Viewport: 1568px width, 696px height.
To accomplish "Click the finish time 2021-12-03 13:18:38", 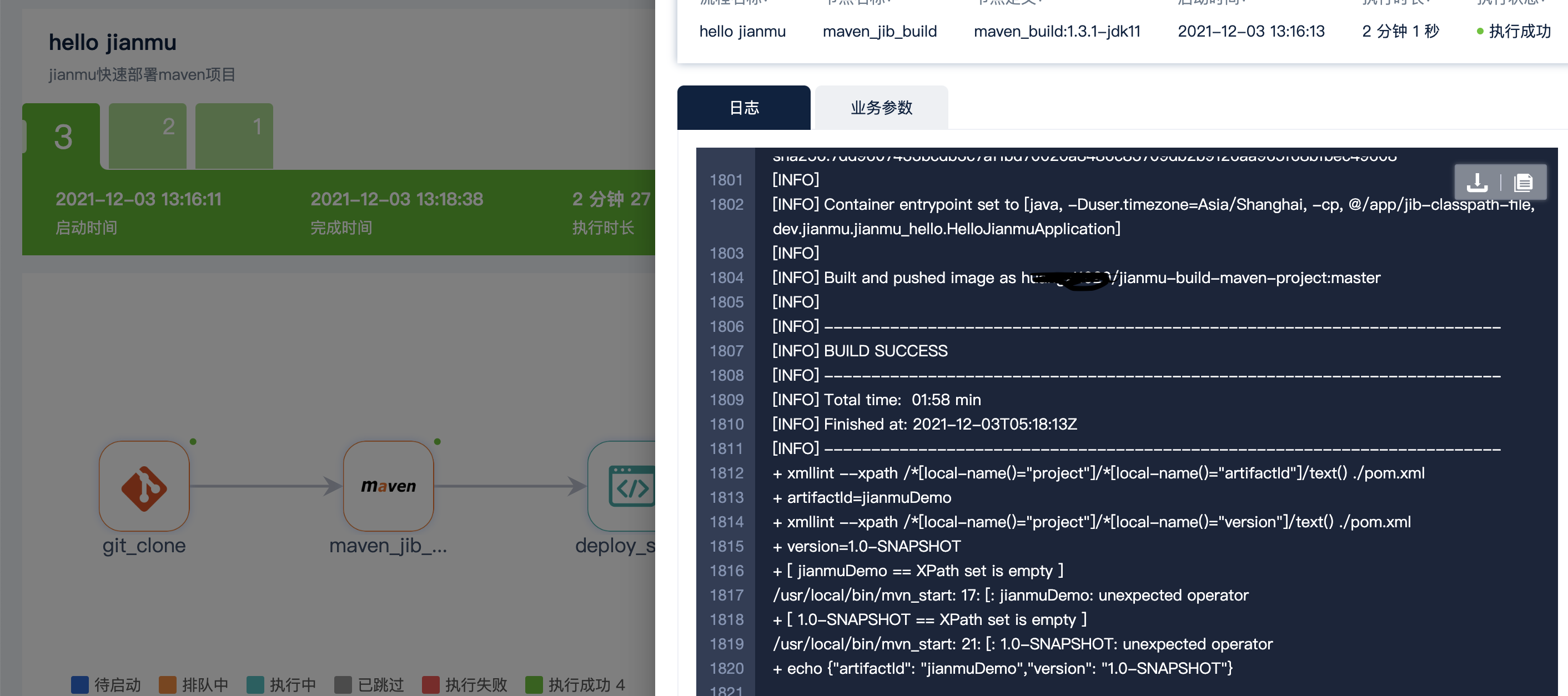I will (x=397, y=199).
